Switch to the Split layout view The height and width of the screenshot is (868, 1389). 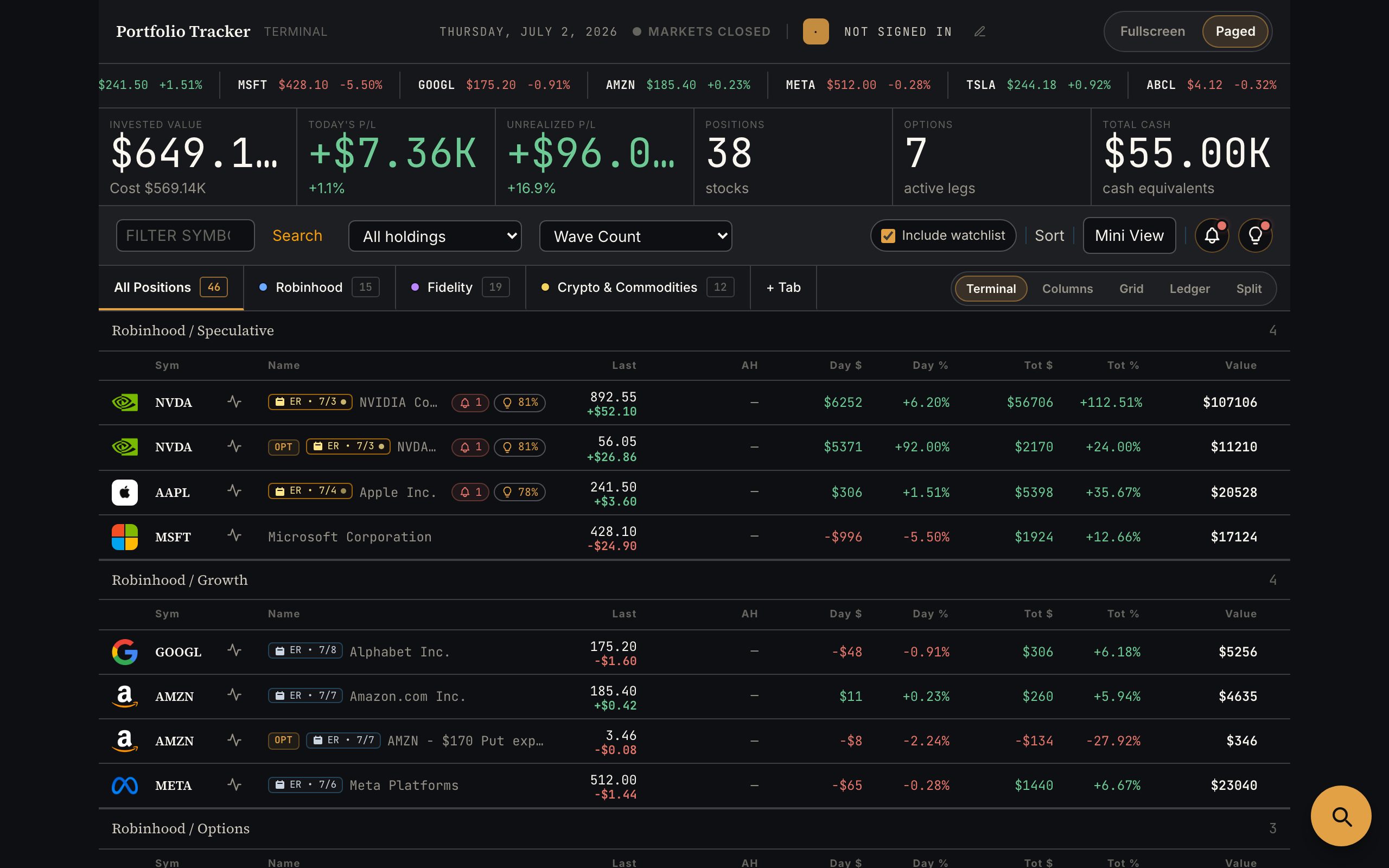pos(1249,289)
